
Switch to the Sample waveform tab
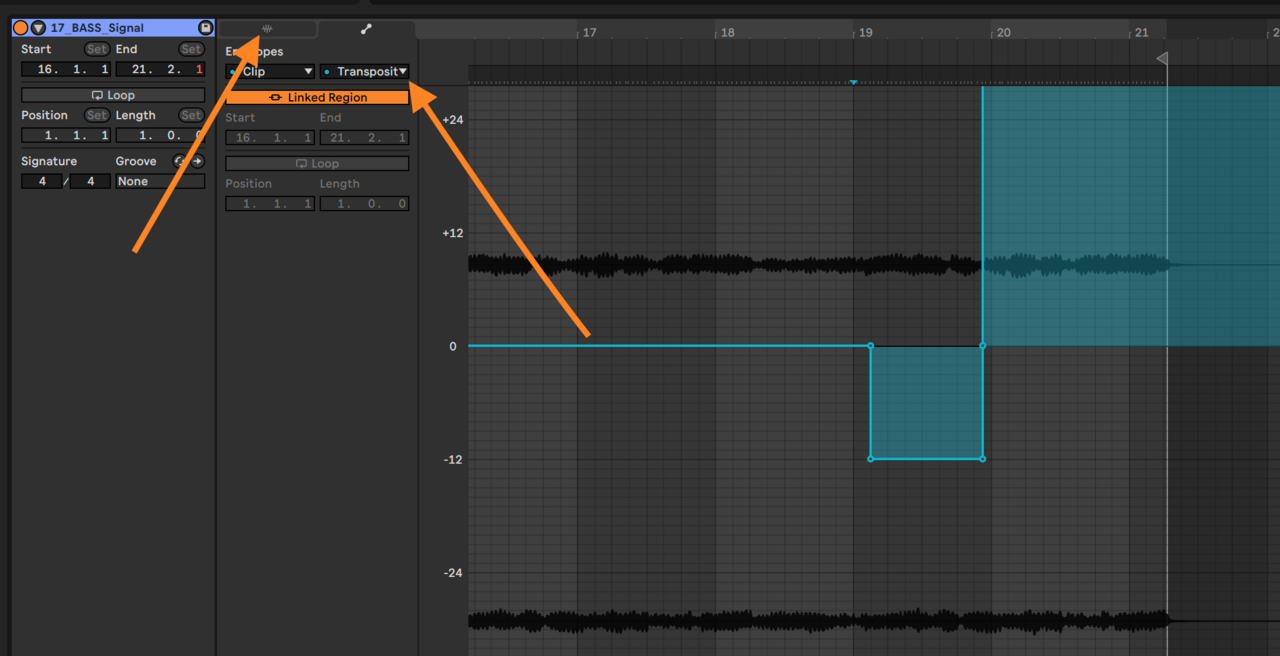pyautogui.click(x=267, y=30)
